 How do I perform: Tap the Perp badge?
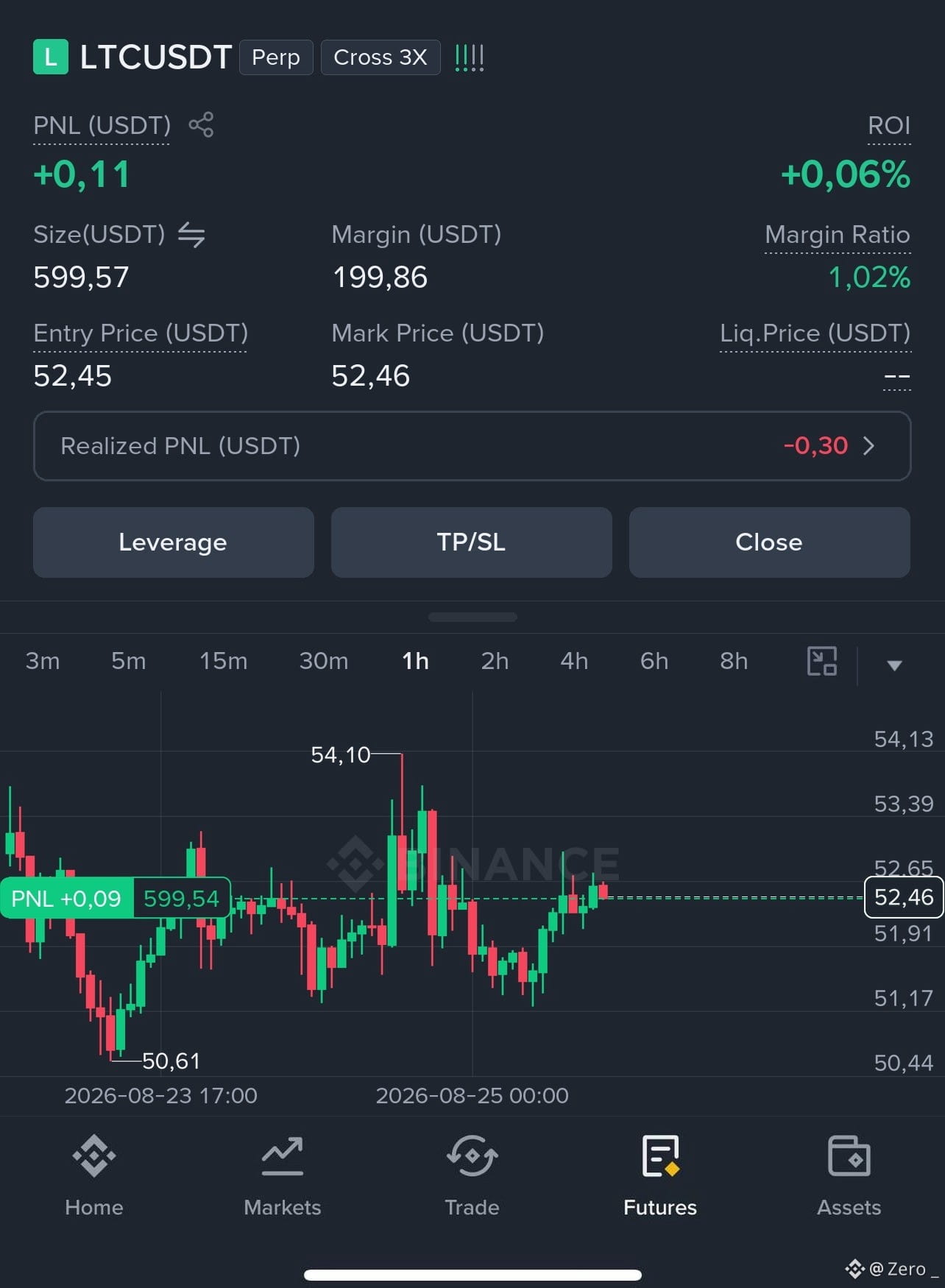pyautogui.click(x=276, y=57)
